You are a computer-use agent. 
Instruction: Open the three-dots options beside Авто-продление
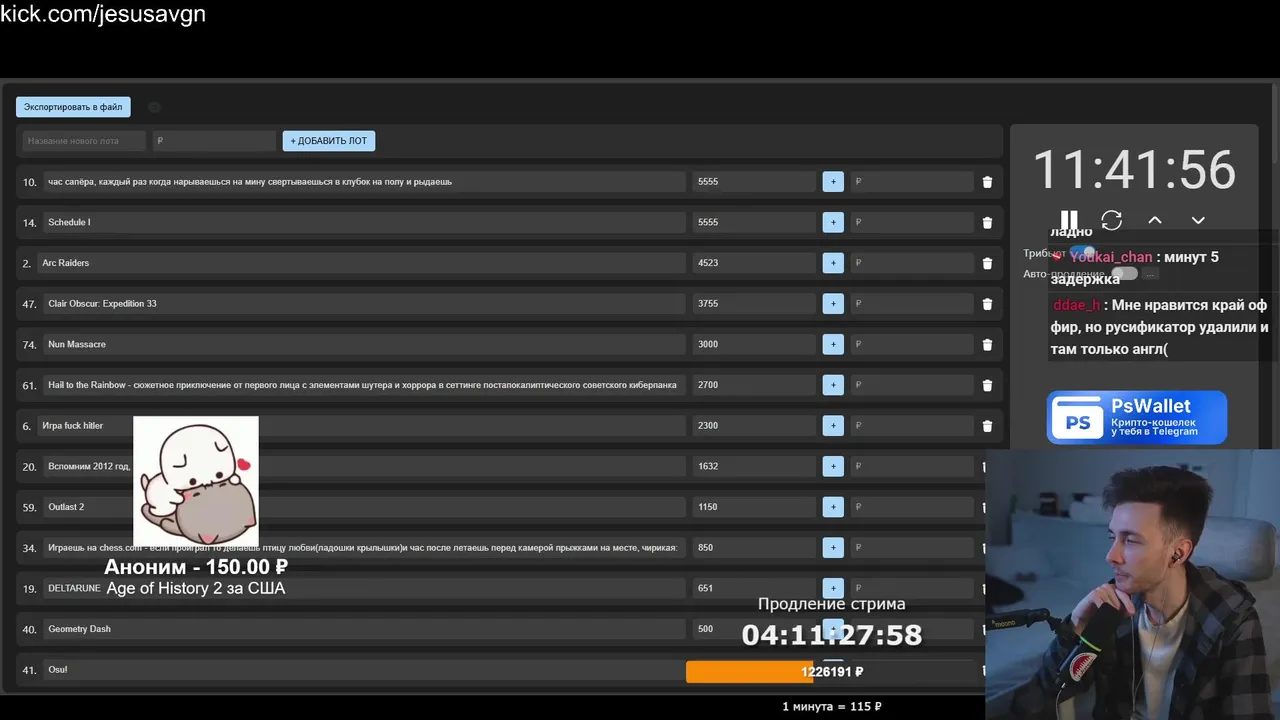tap(1150, 274)
